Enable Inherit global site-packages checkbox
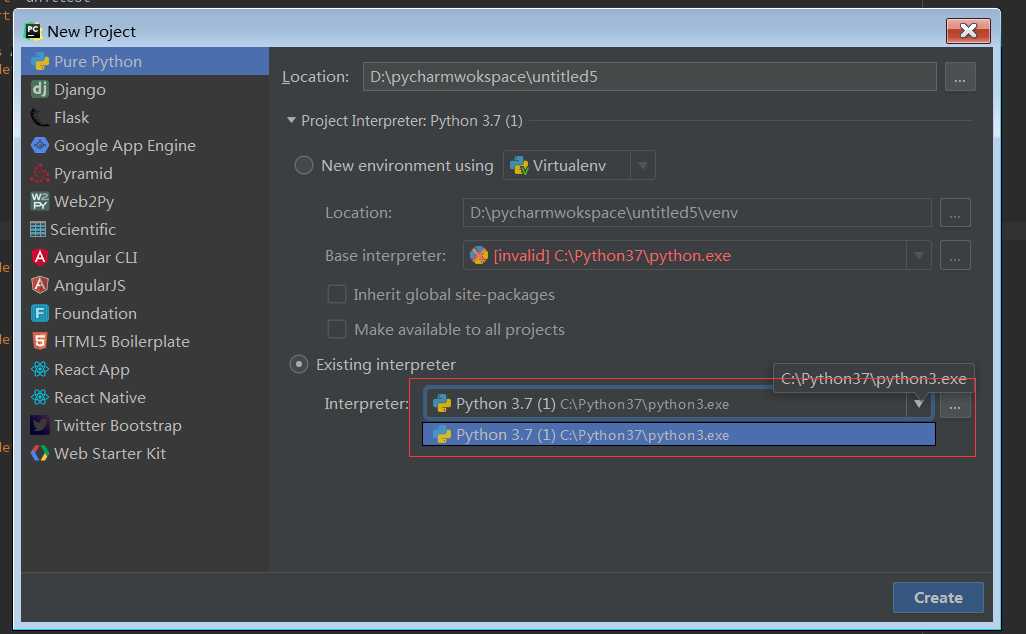The image size is (1026, 634). 336,294
